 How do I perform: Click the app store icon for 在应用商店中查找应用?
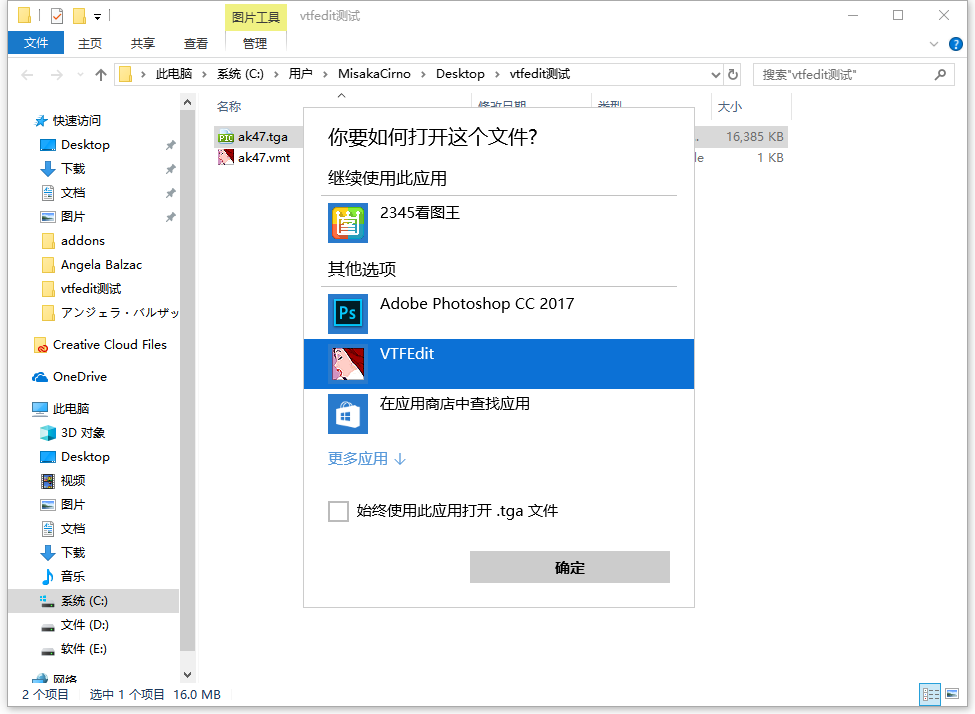click(348, 414)
